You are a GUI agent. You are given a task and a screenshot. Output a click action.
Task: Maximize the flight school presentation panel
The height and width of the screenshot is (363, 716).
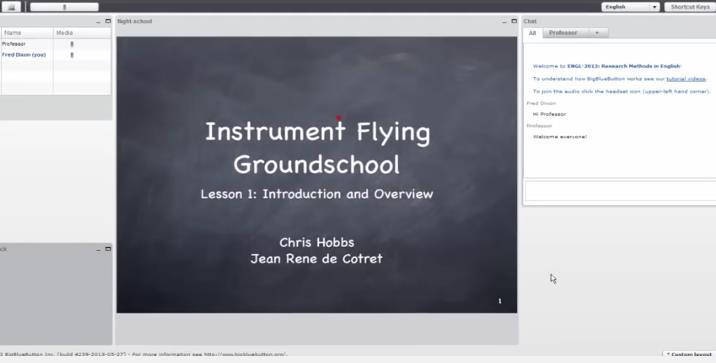pos(514,21)
